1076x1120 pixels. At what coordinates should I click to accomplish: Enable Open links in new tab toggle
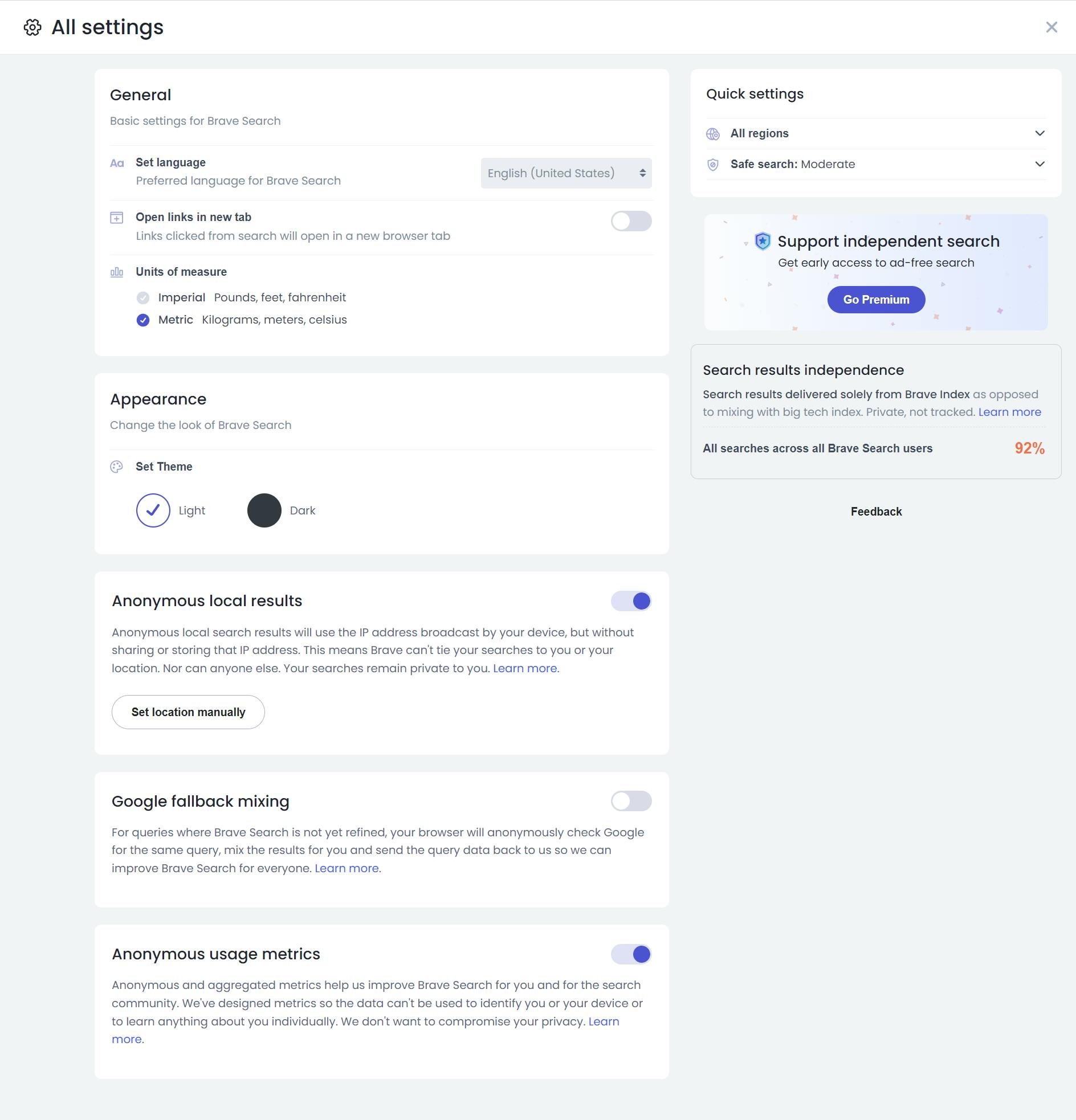click(631, 221)
